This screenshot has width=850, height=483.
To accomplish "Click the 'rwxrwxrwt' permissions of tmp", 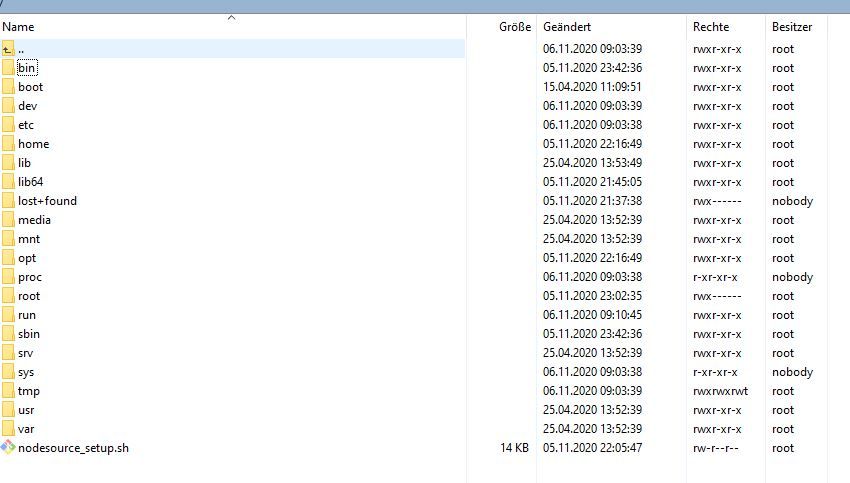I will (x=720, y=391).
